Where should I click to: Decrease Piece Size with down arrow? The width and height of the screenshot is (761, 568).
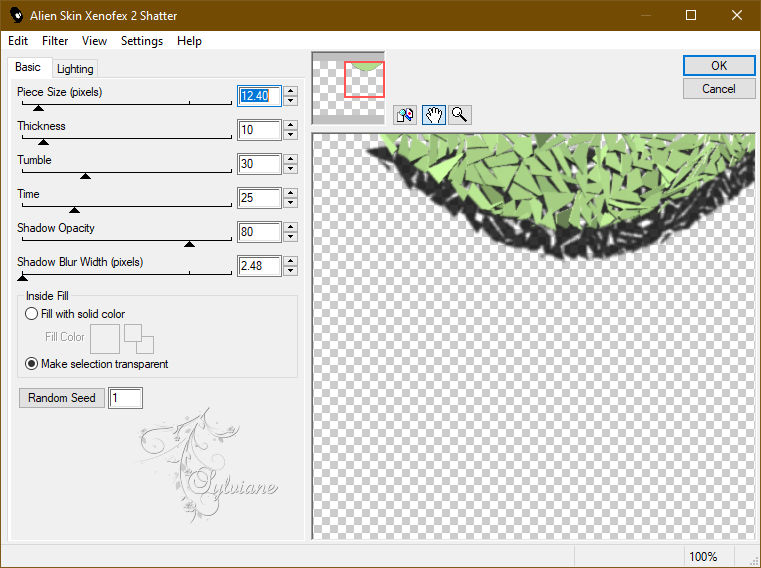point(290,100)
